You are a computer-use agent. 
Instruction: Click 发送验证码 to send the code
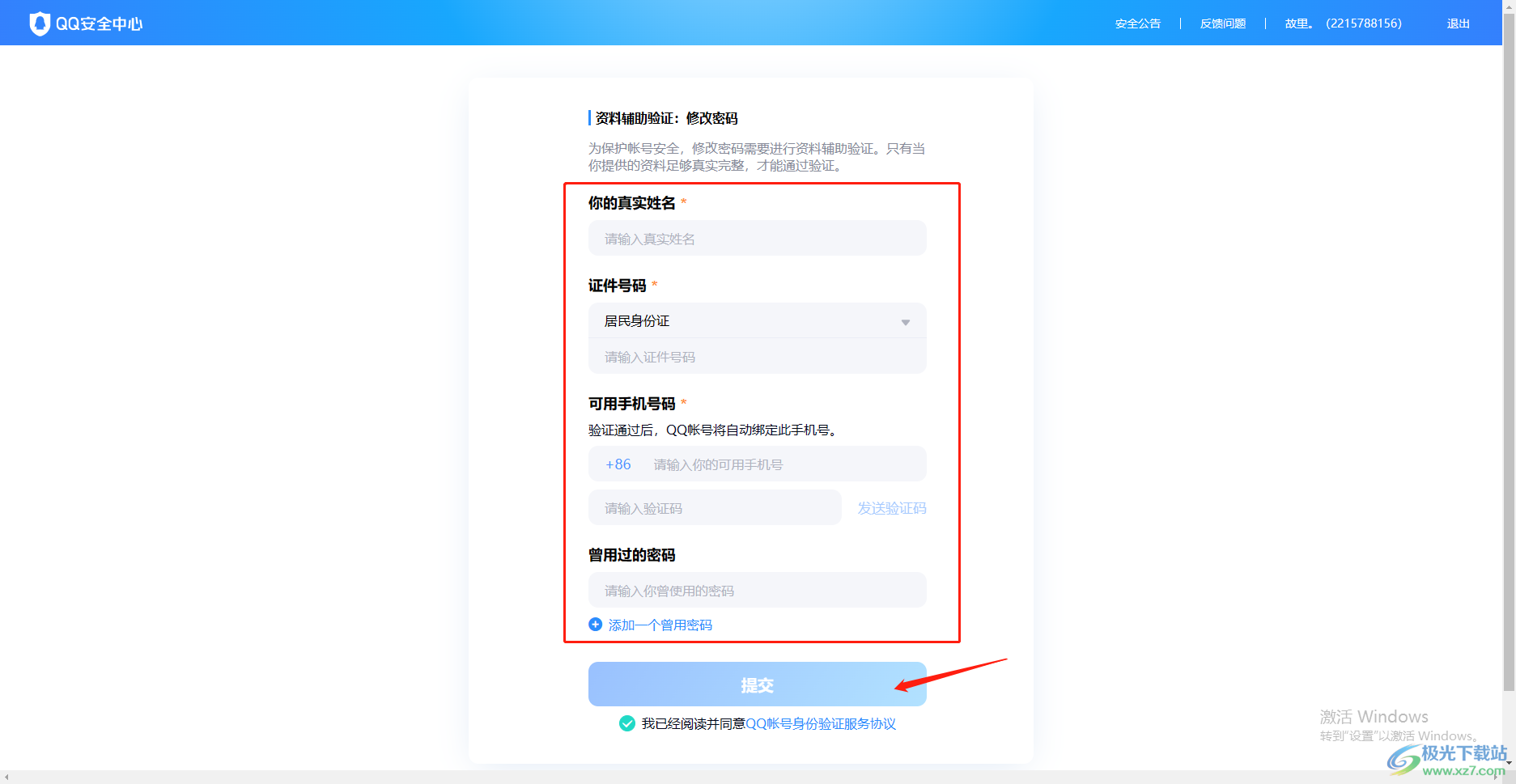click(x=892, y=508)
